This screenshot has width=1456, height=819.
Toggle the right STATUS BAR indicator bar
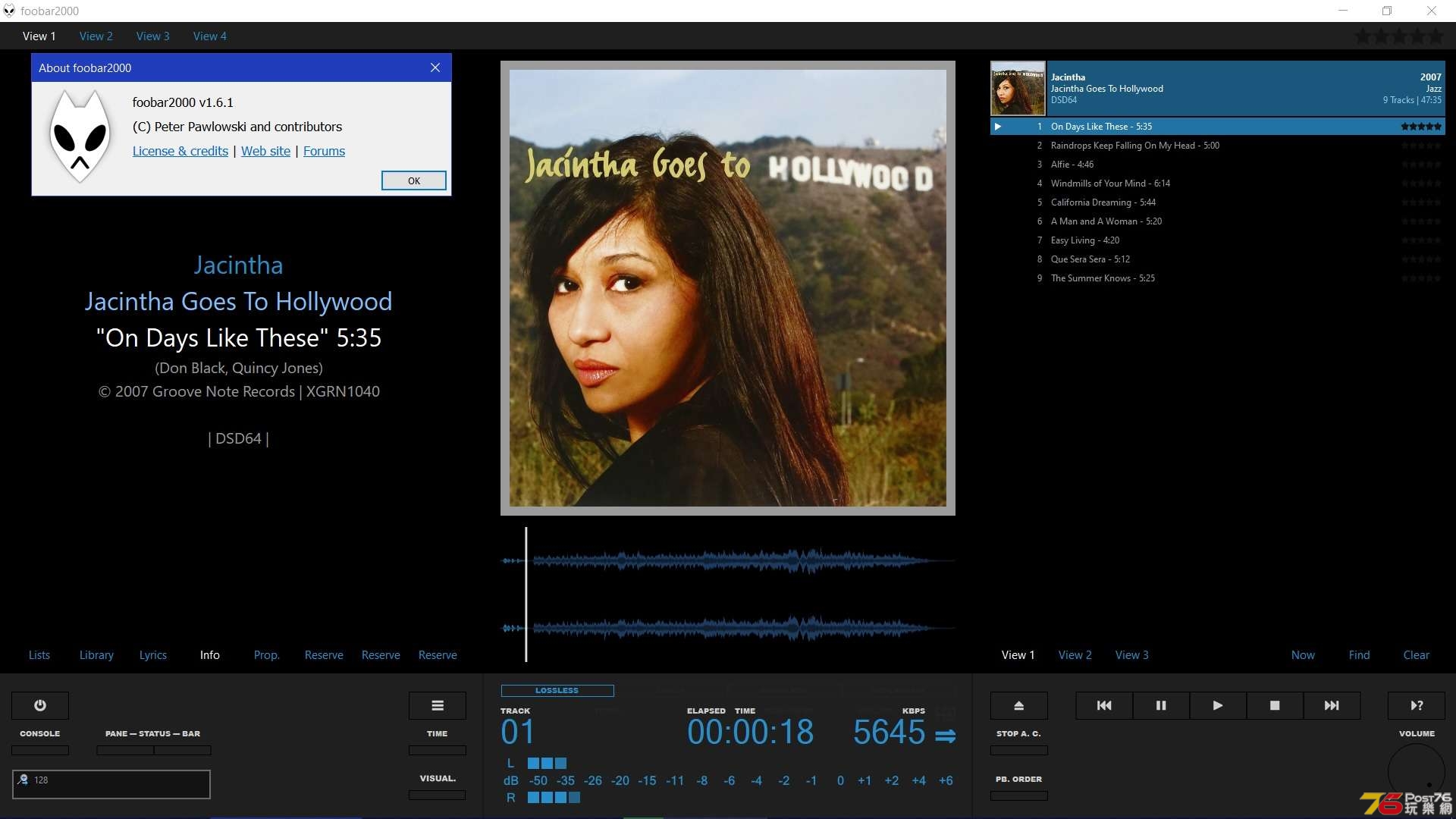183,750
